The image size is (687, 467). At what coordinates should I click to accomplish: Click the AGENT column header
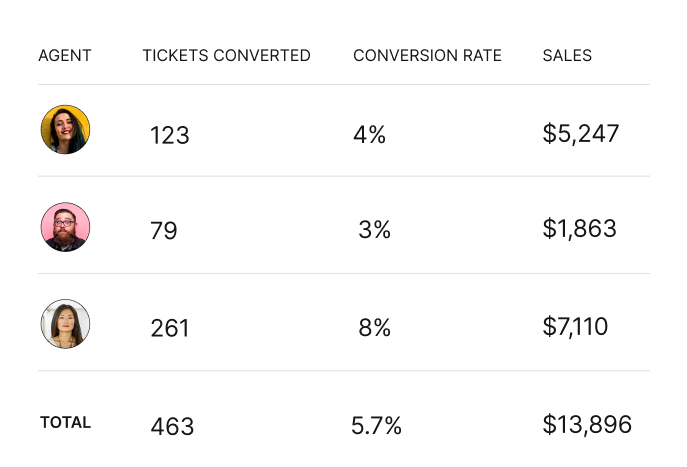pos(65,56)
